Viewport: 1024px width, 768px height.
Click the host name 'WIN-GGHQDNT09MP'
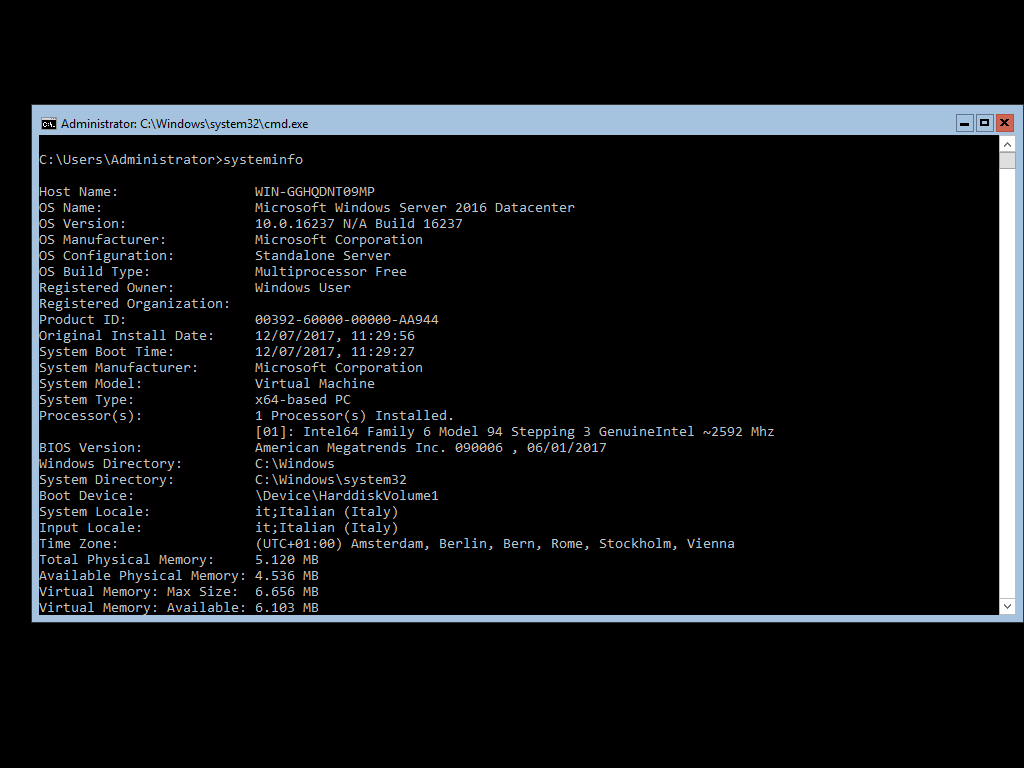point(315,192)
